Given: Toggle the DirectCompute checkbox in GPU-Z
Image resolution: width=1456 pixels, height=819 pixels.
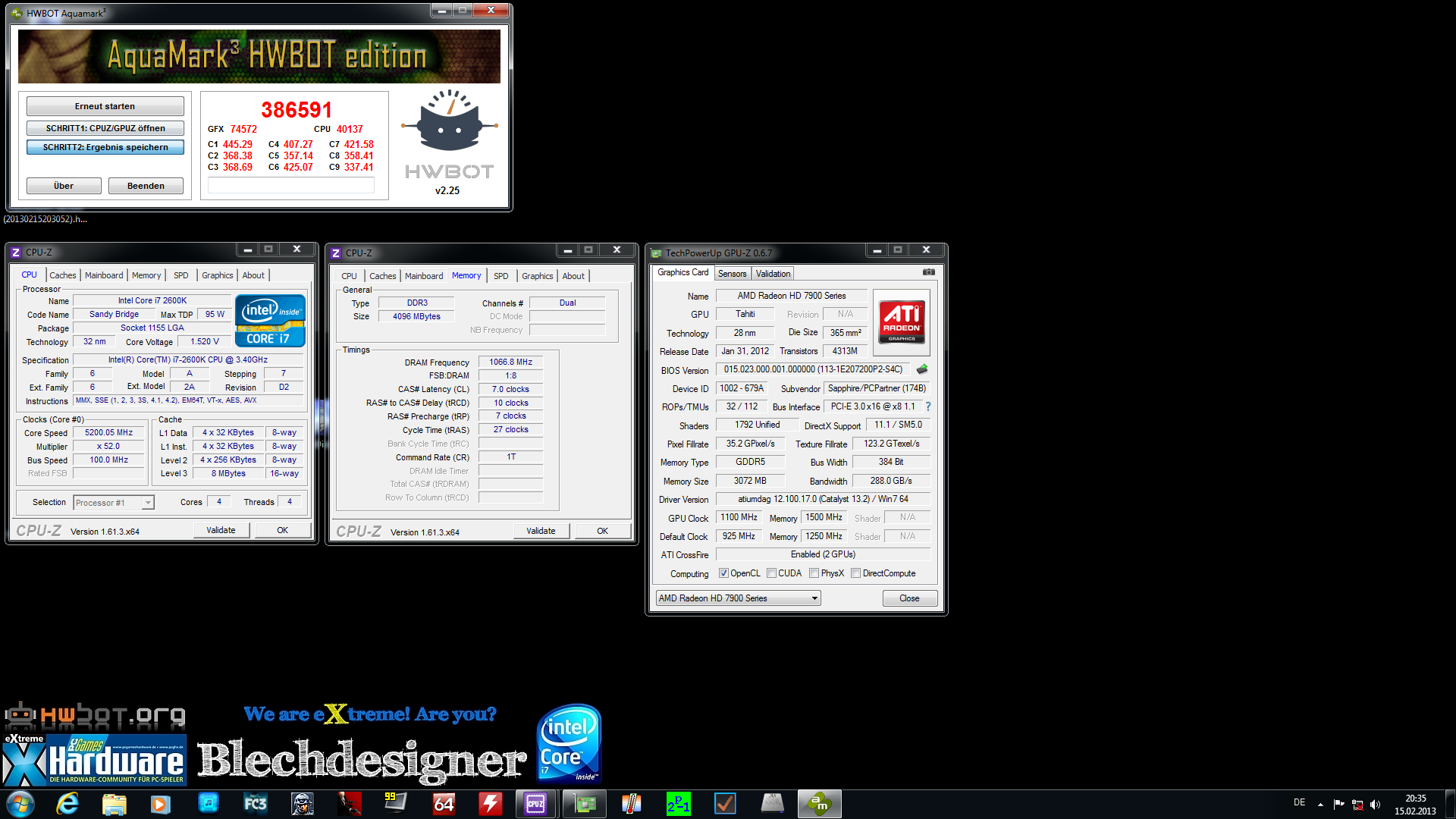Looking at the screenshot, I should [855, 573].
